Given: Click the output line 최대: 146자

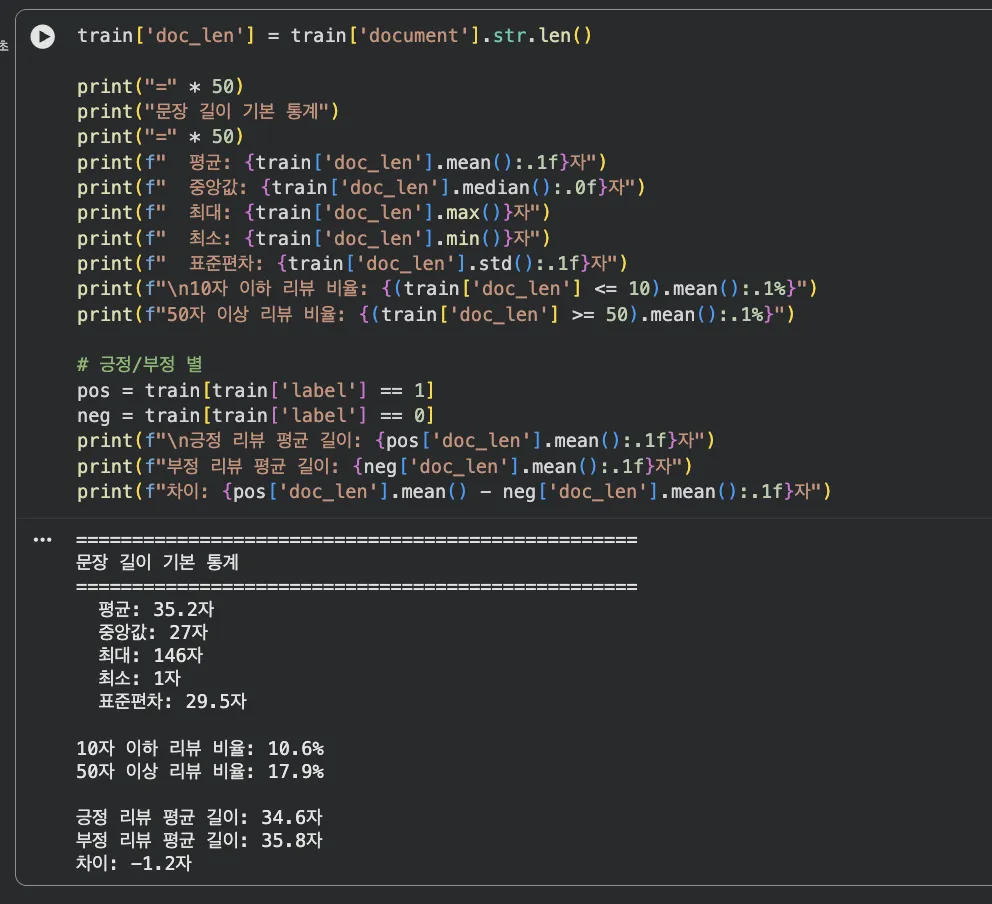Looking at the screenshot, I should coord(150,655).
